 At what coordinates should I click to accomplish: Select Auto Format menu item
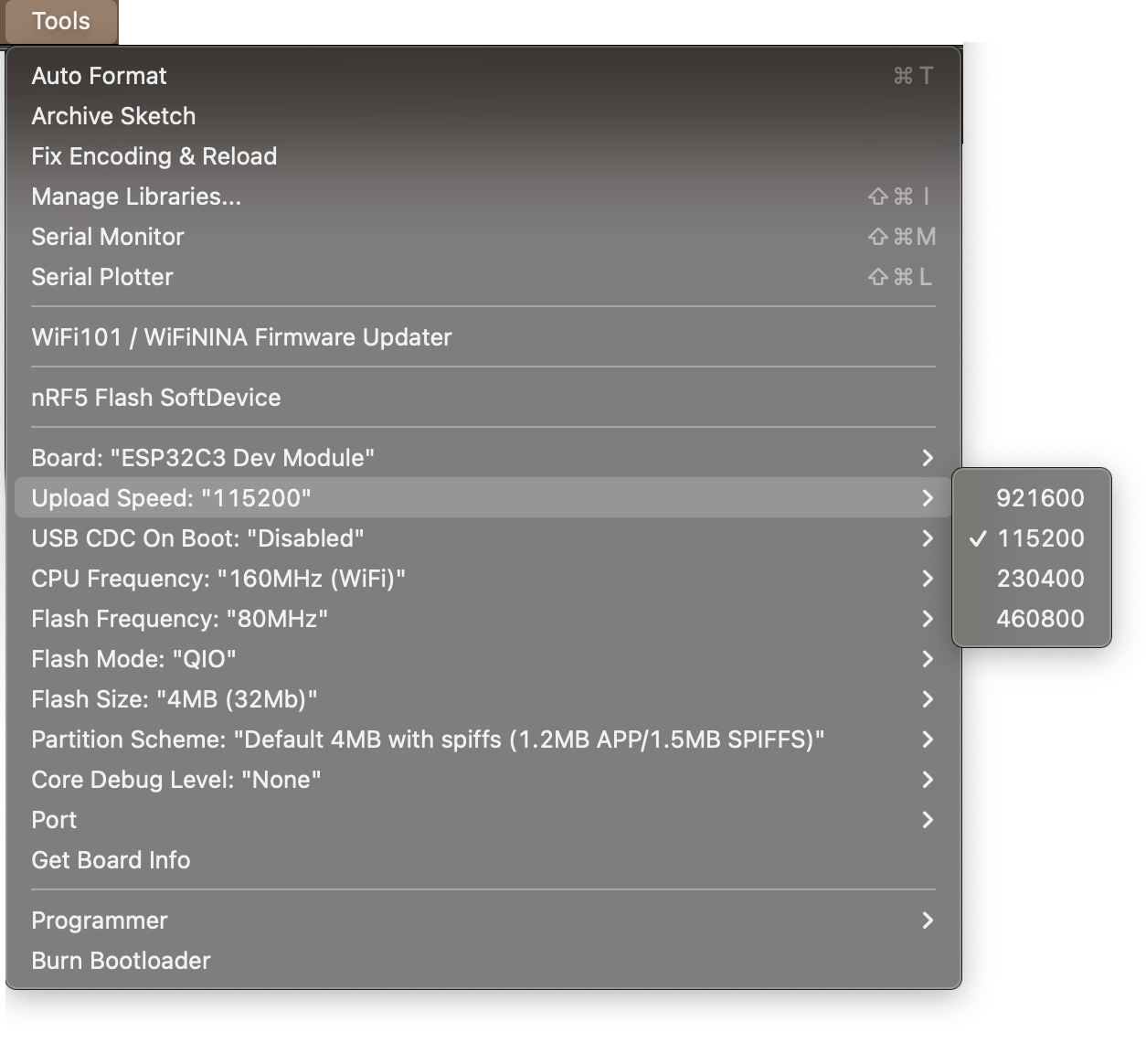[x=99, y=76]
